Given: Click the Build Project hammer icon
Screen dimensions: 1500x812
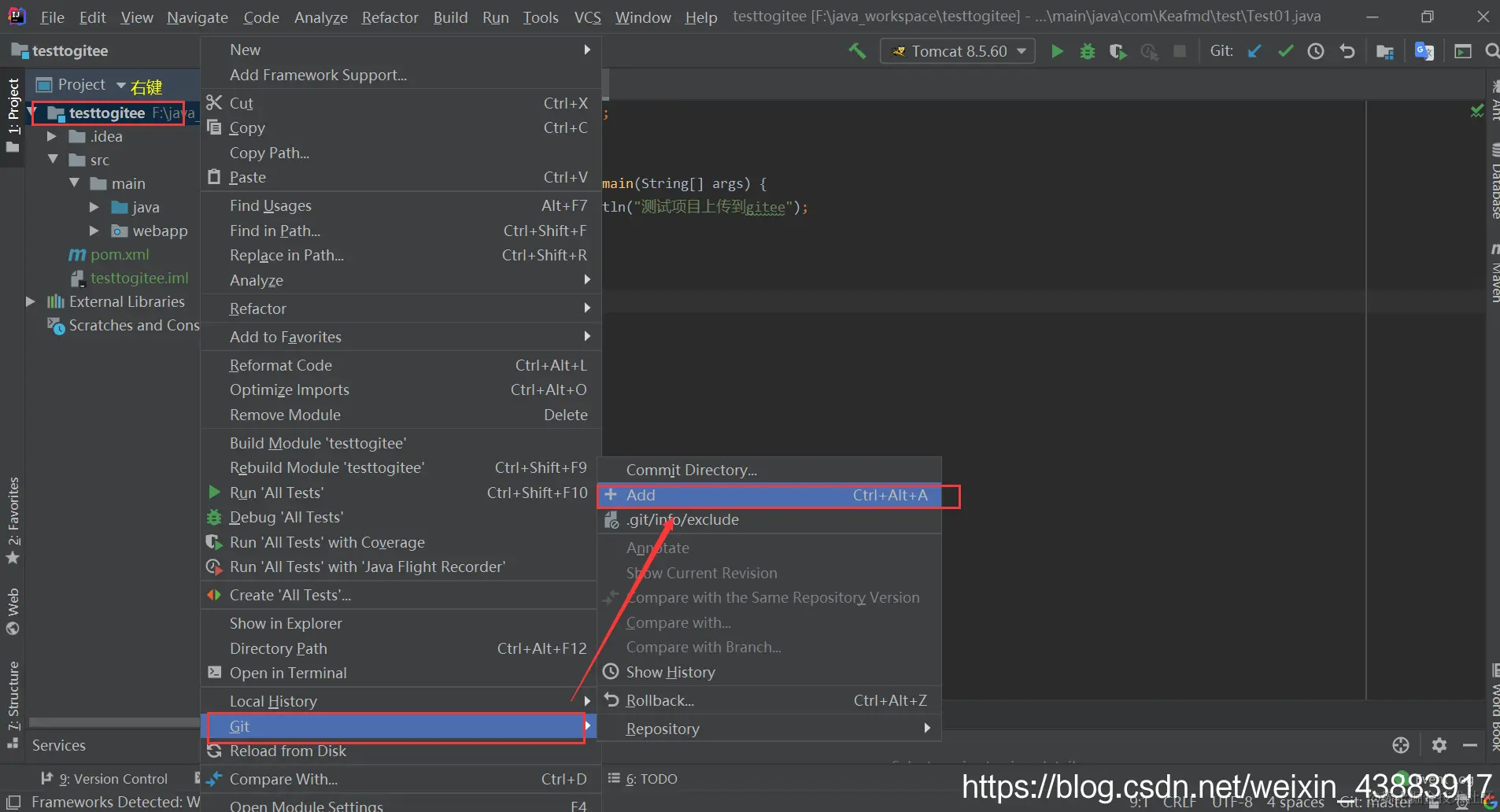Looking at the screenshot, I should point(857,51).
